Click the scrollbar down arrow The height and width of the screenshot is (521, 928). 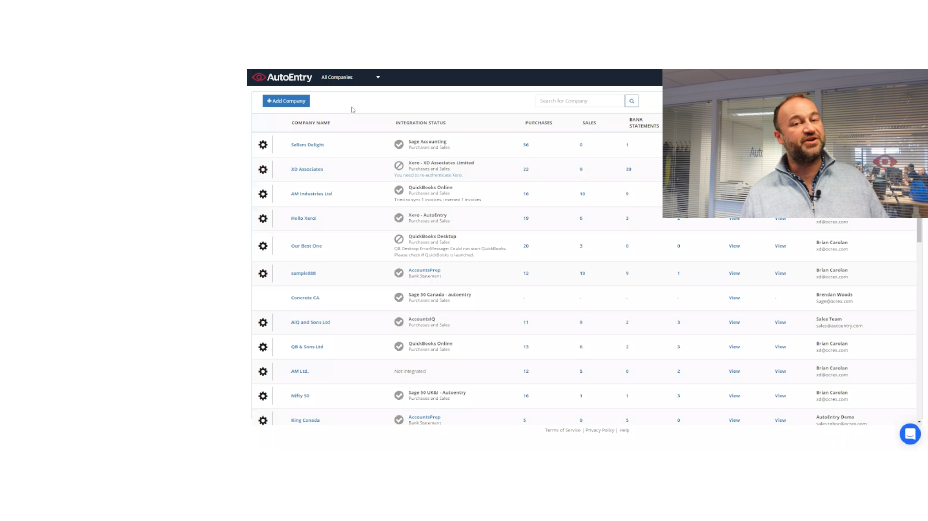(919, 422)
